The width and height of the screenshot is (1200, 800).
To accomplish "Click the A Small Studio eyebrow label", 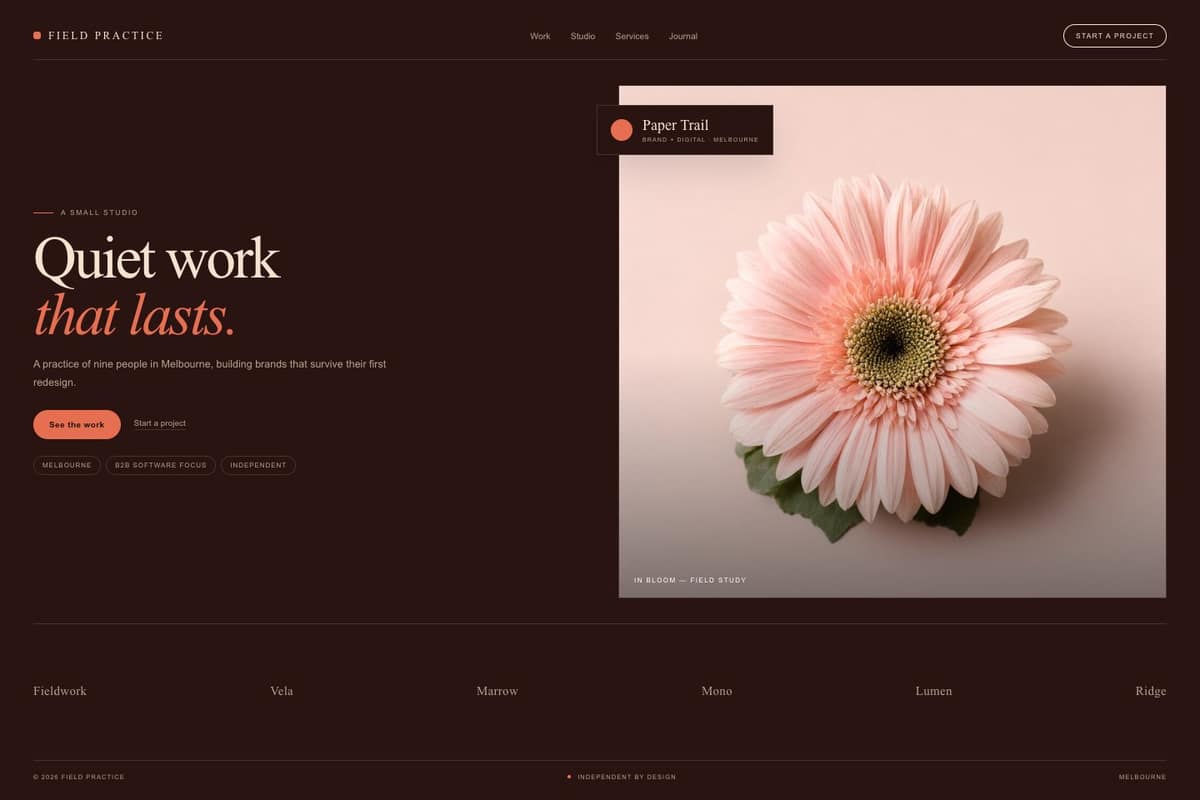I will click(x=99, y=213).
